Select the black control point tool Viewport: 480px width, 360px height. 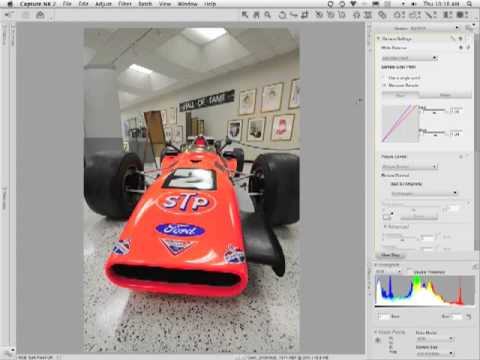point(319,15)
